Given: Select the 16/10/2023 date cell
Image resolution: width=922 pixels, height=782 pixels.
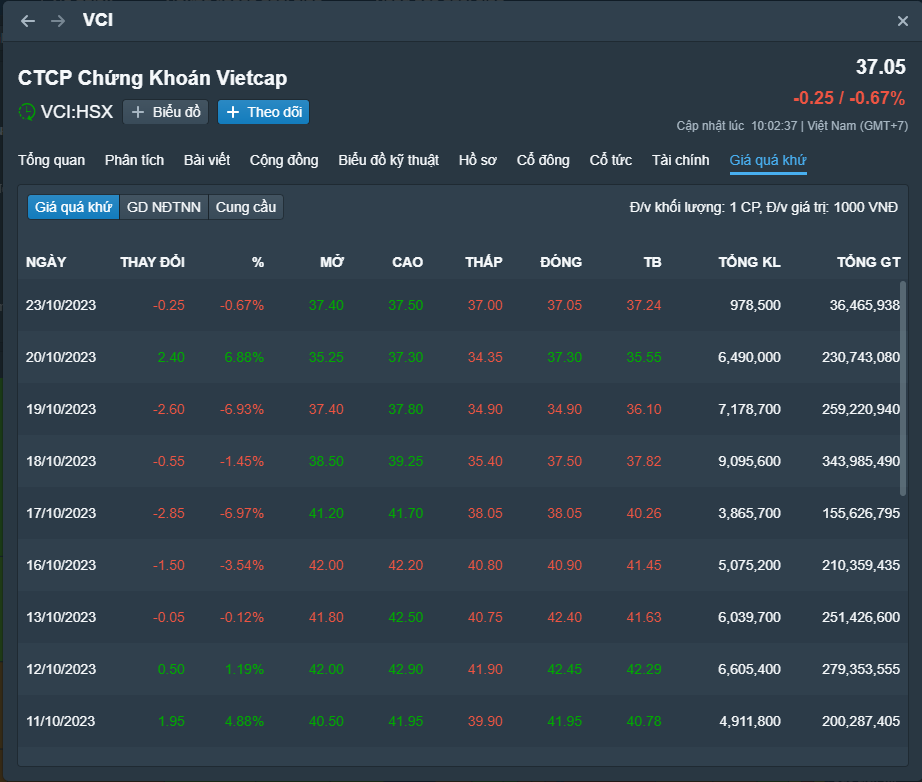Looking at the screenshot, I should click(x=61, y=565).
